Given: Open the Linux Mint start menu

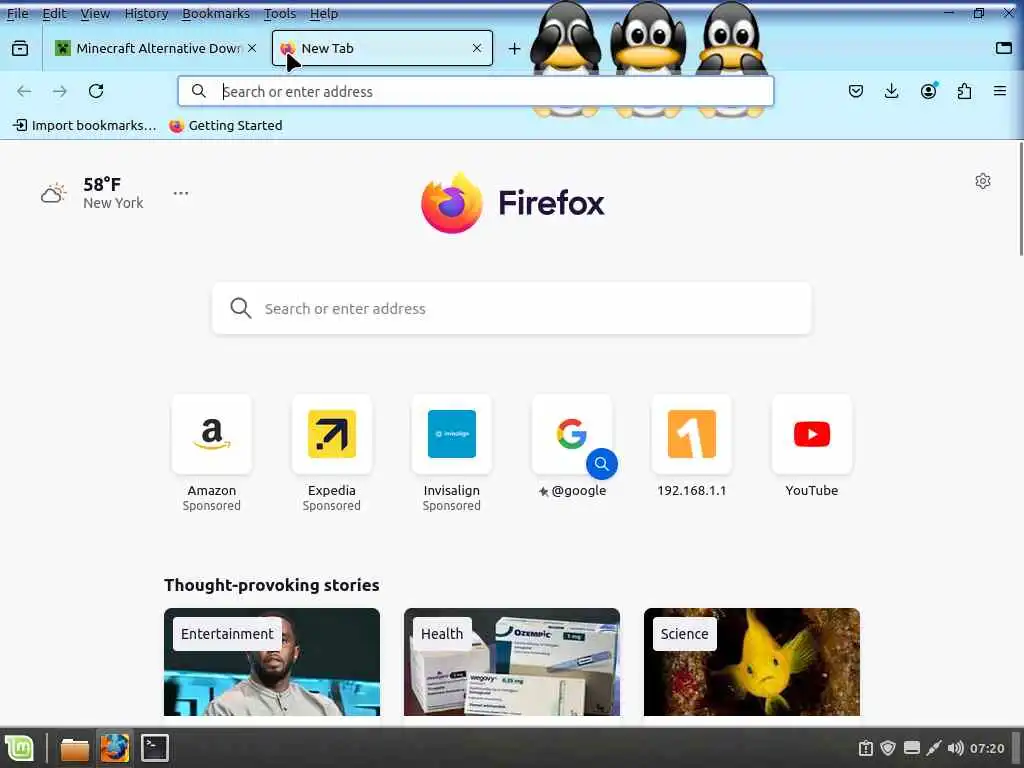Looking at the screenshot, I should (x=19, y=748).
